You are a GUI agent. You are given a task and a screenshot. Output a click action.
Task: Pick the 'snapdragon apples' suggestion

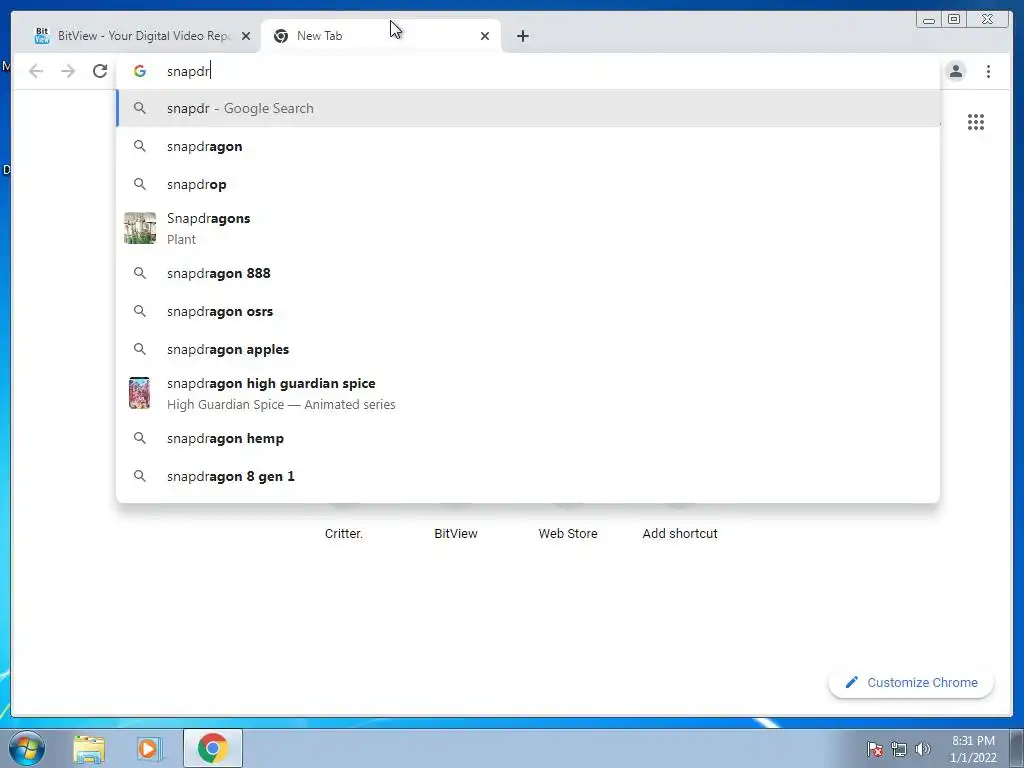(528, 349)
